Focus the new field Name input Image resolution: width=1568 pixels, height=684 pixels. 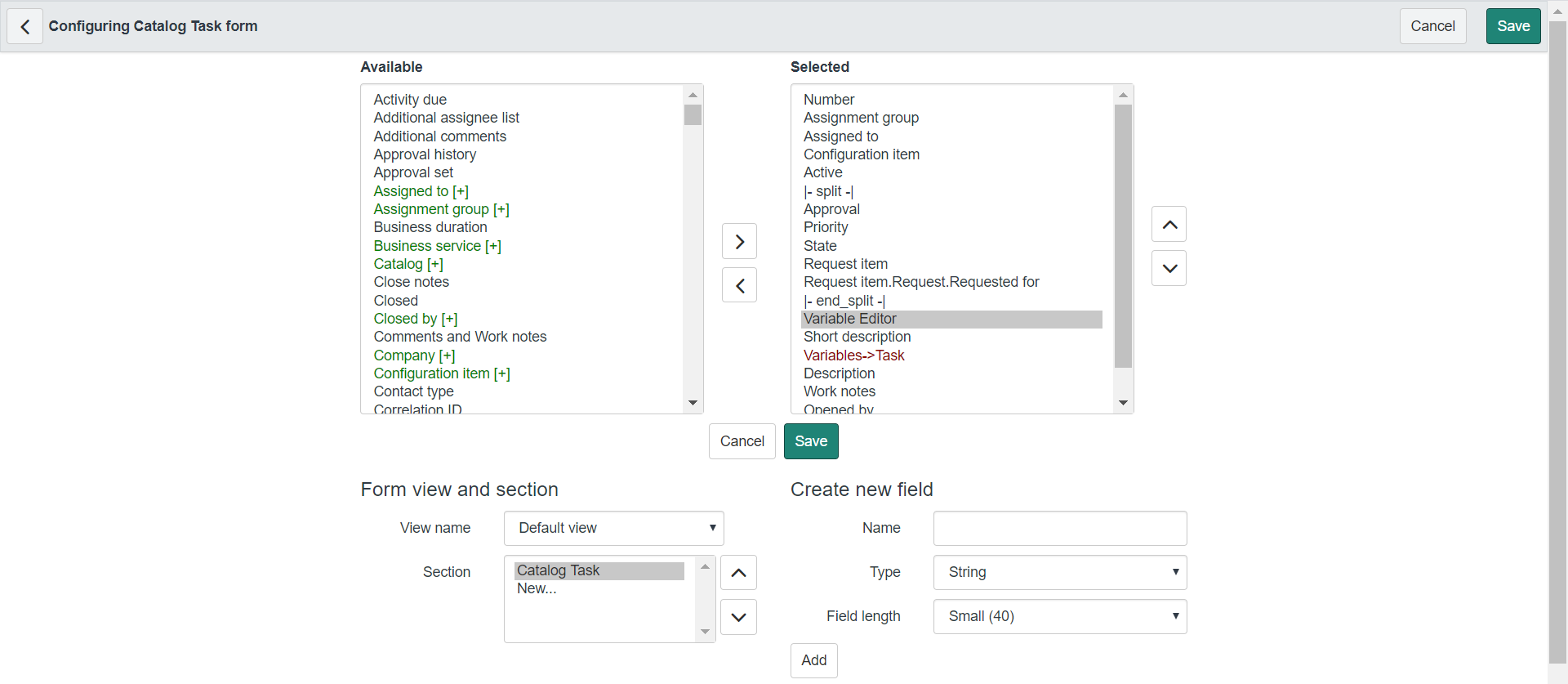(x=1060, y=528)
